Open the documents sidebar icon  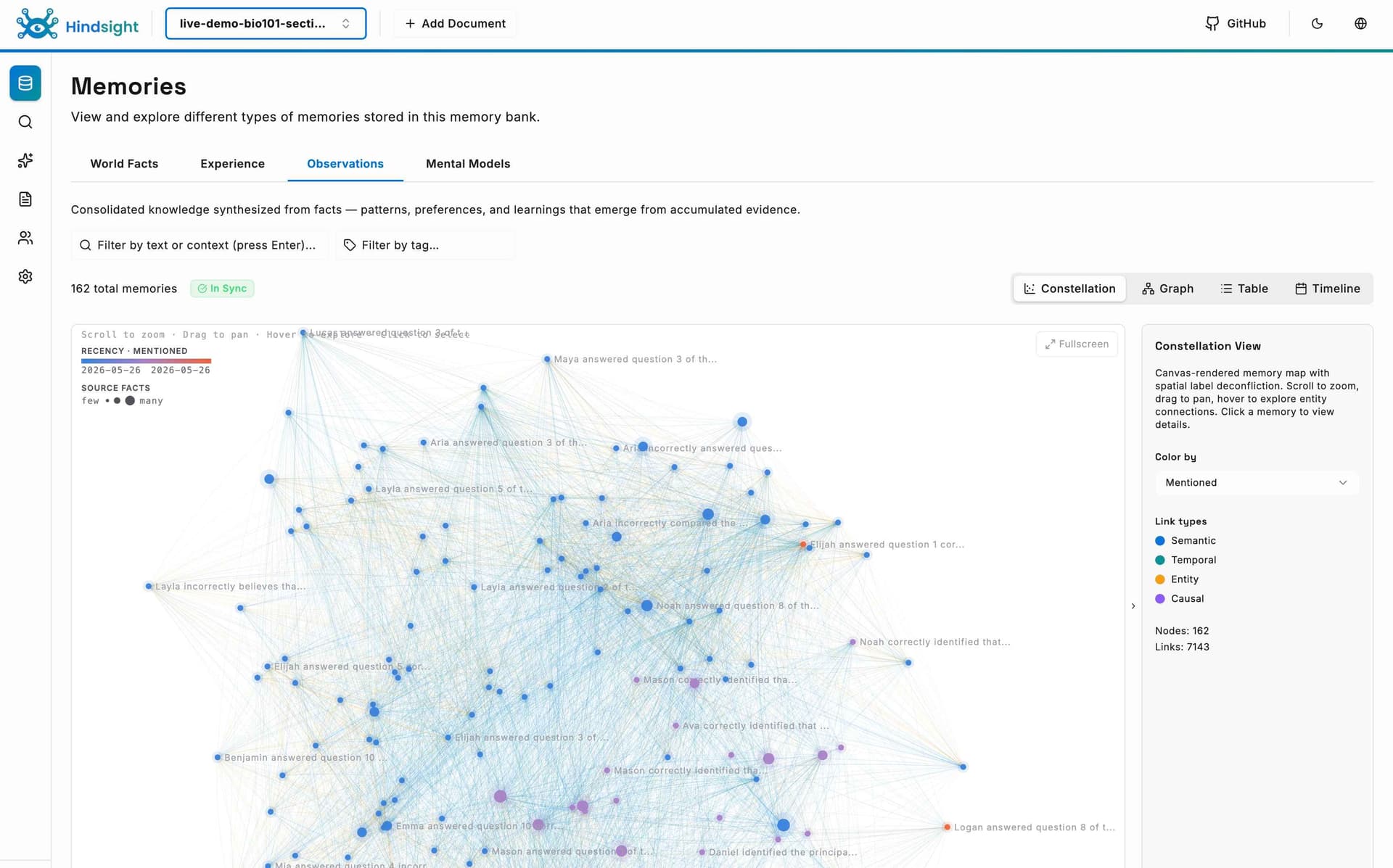click(x=25, y=199)
